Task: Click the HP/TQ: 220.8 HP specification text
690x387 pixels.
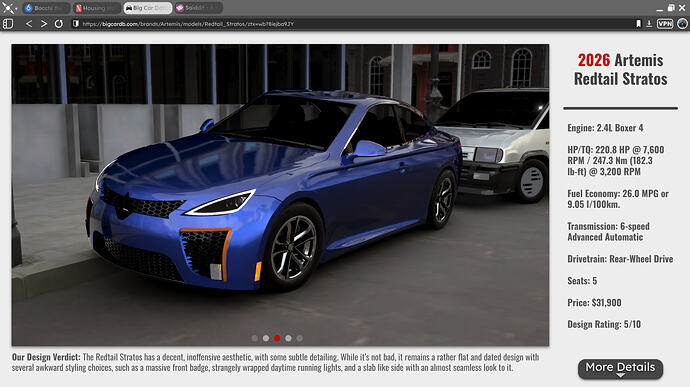Action: coord(616,161)
